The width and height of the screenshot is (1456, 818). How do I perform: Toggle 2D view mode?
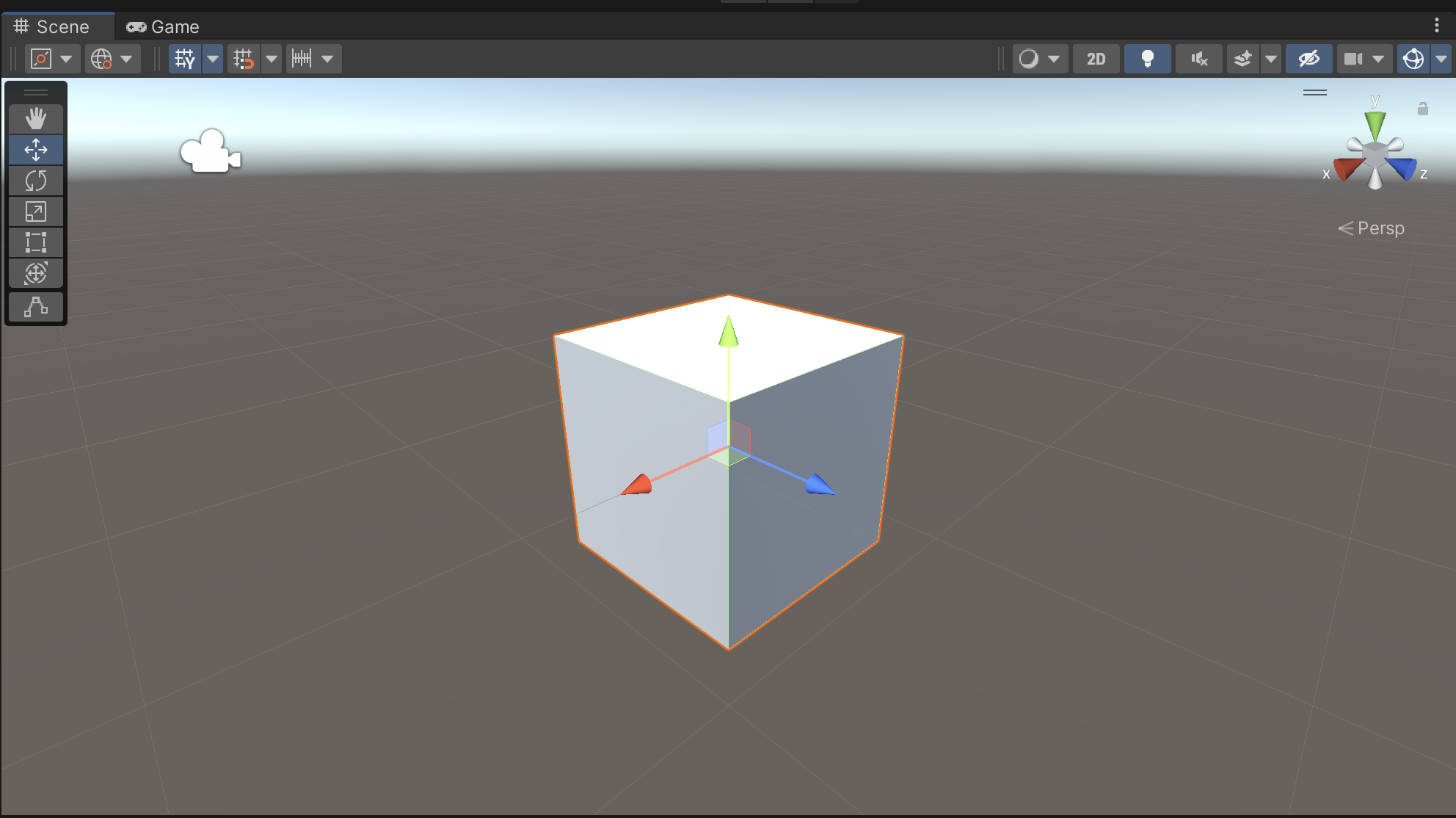[1096, 59]
